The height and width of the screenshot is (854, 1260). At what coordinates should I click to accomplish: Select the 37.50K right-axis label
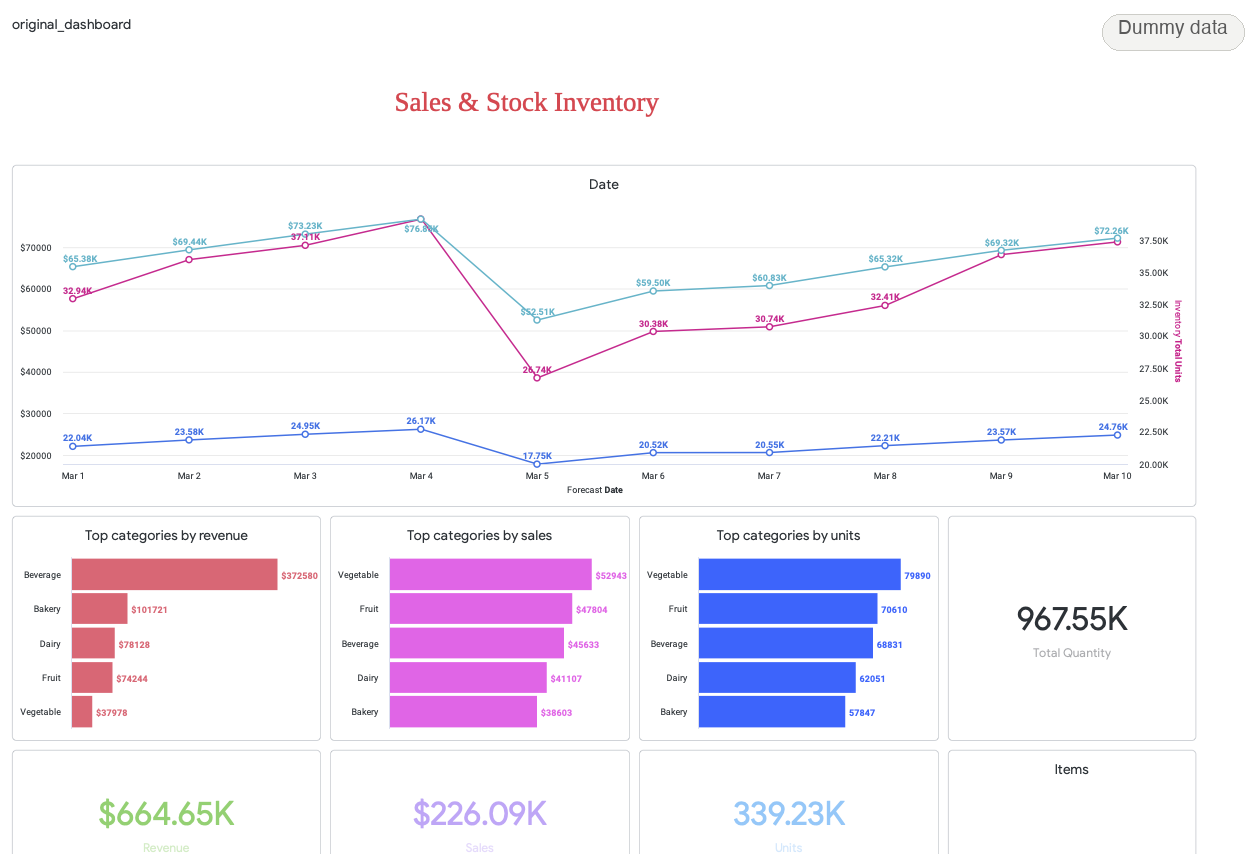[x=1153, y=241]
